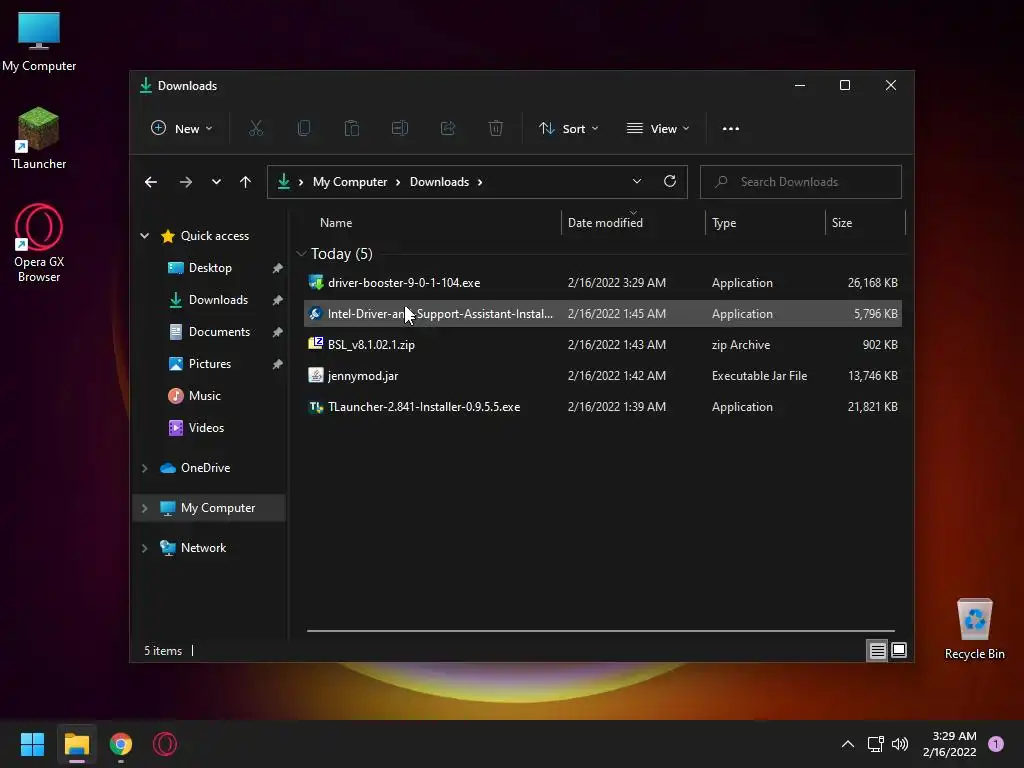Click the Copy icon in toolbar

(304, 129)
